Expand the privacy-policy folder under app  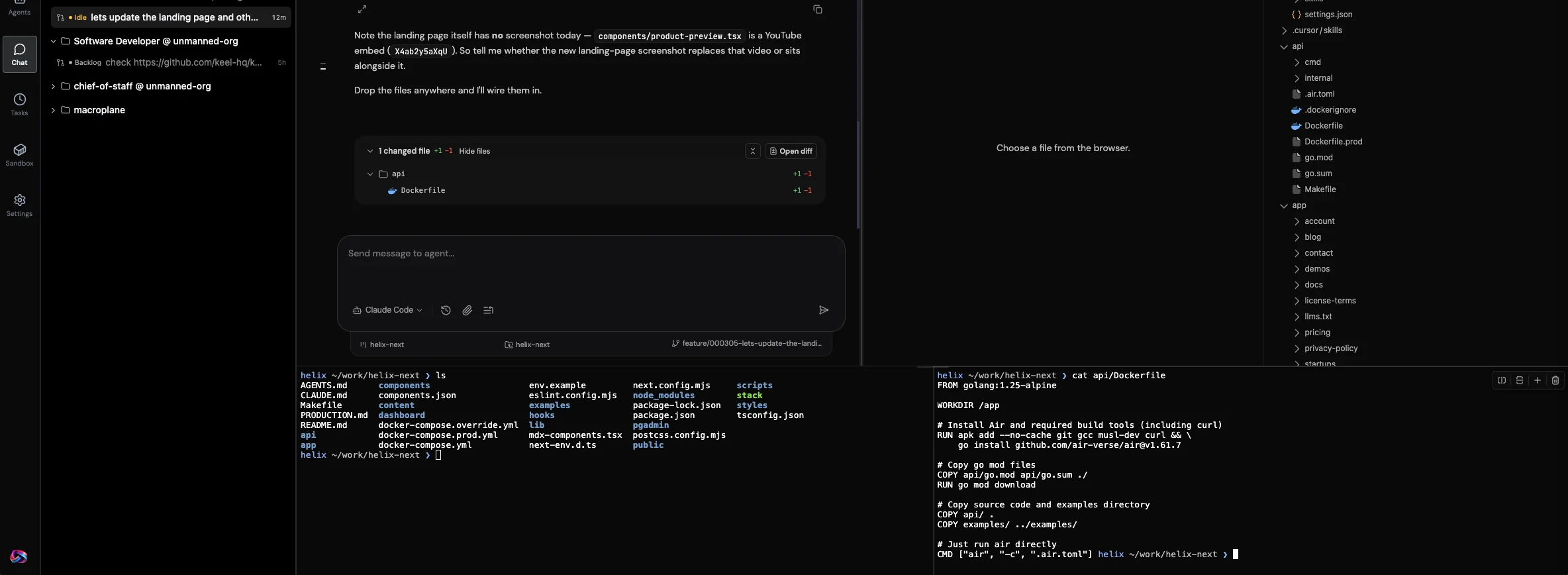tap(1297, 348)
